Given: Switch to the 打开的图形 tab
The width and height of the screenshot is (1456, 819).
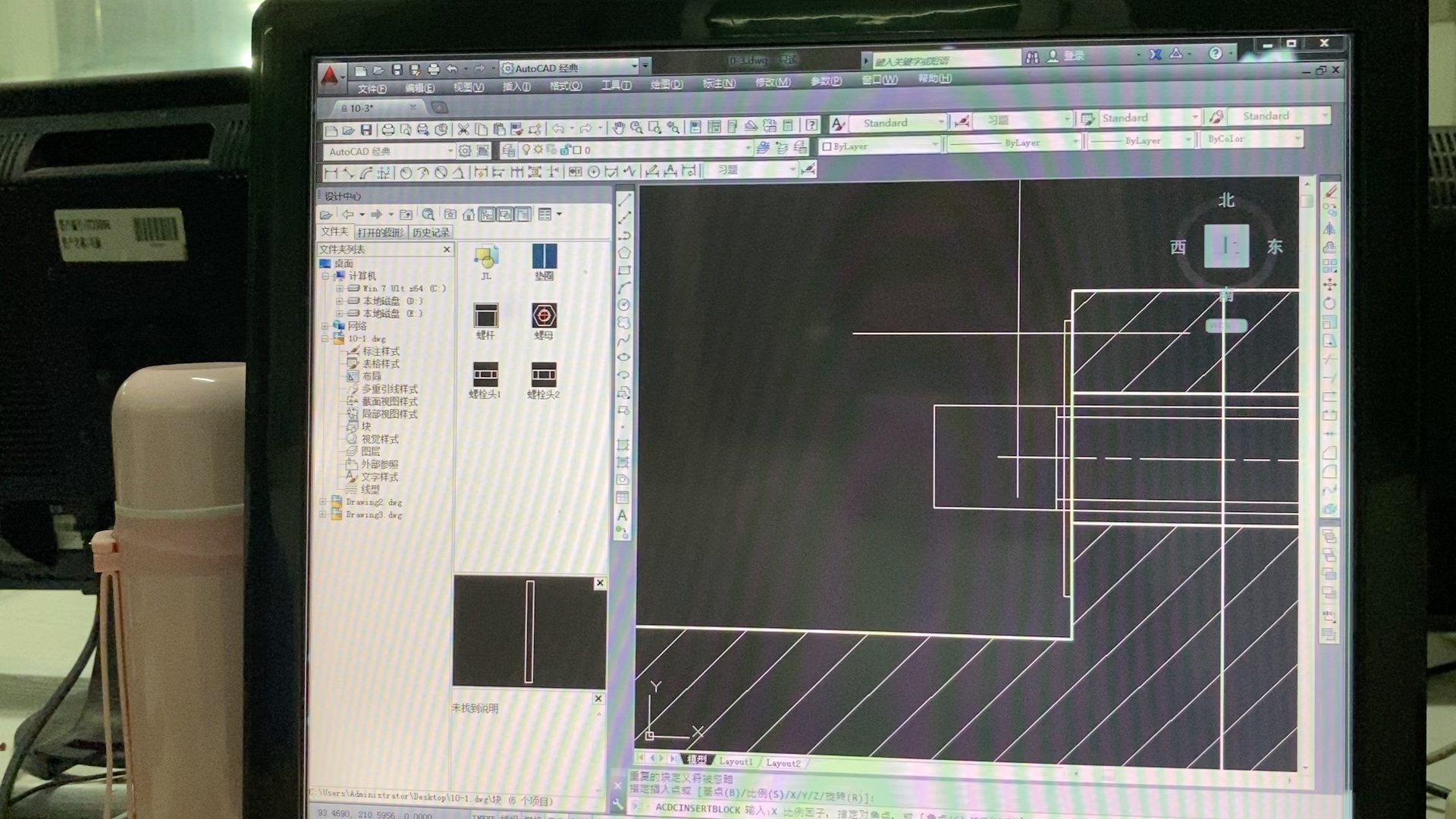Looking at the screenshot, I should (x=381, y=233).
